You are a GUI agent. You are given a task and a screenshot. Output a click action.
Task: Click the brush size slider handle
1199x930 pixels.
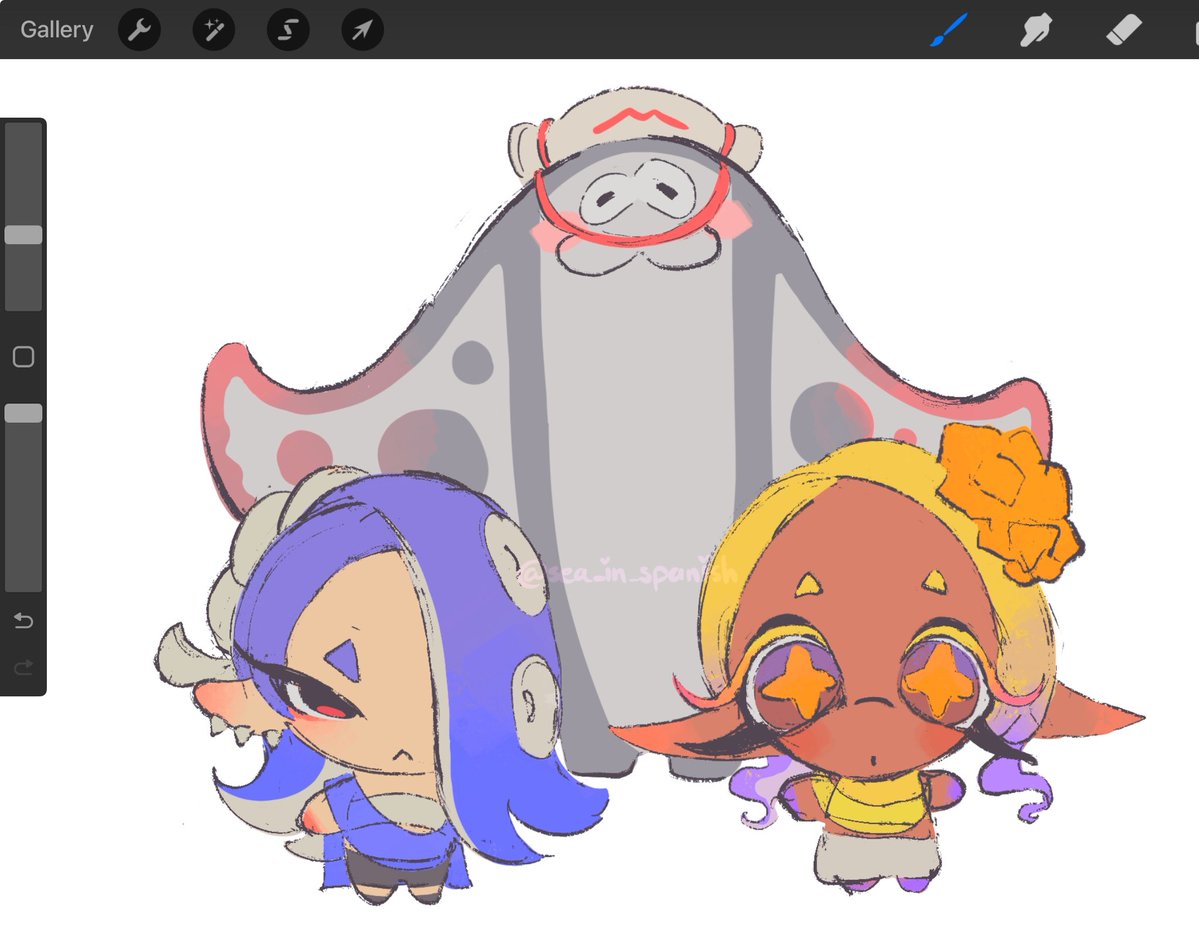pyautogui.click(x=24, y=235)
